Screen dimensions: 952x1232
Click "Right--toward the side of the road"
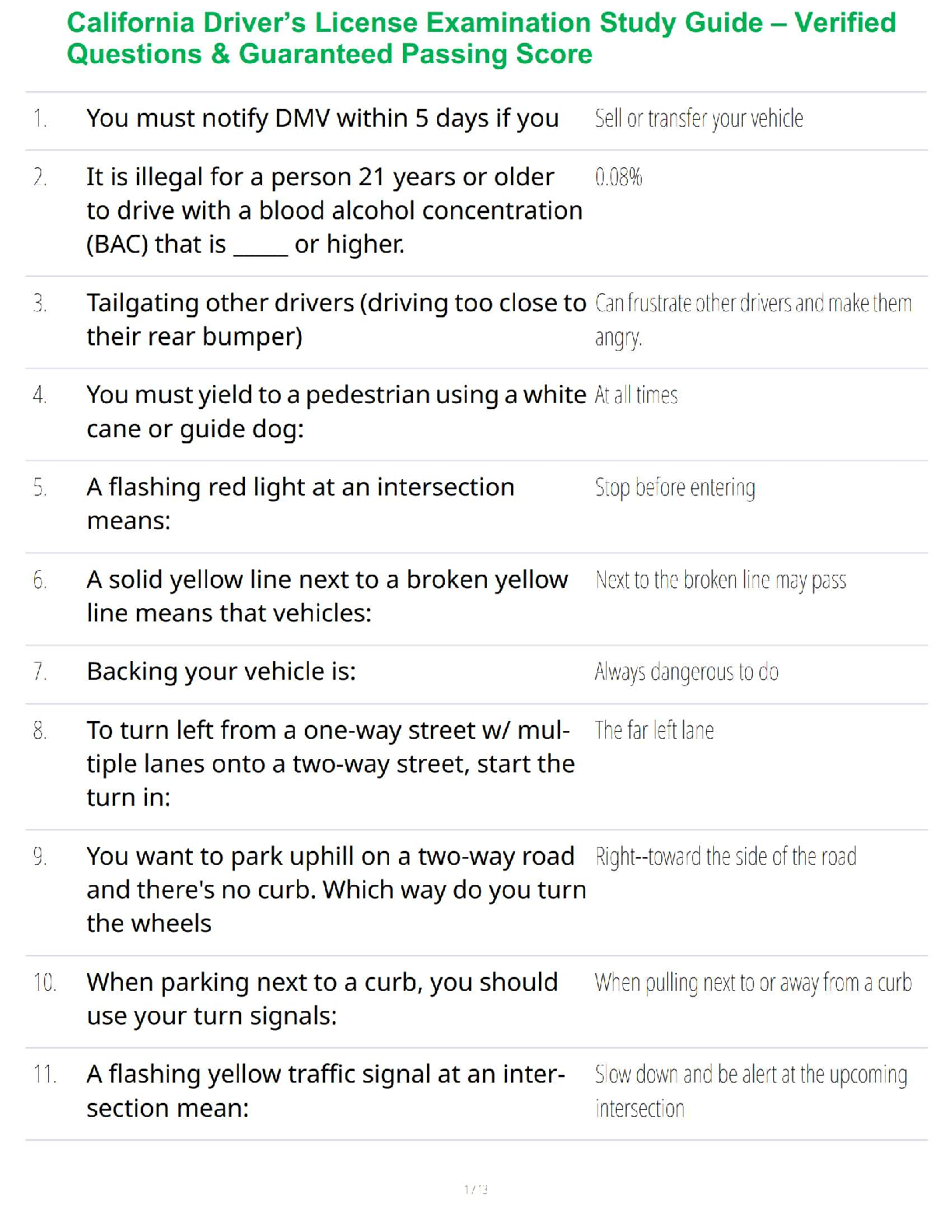click(x=725, y=856)
